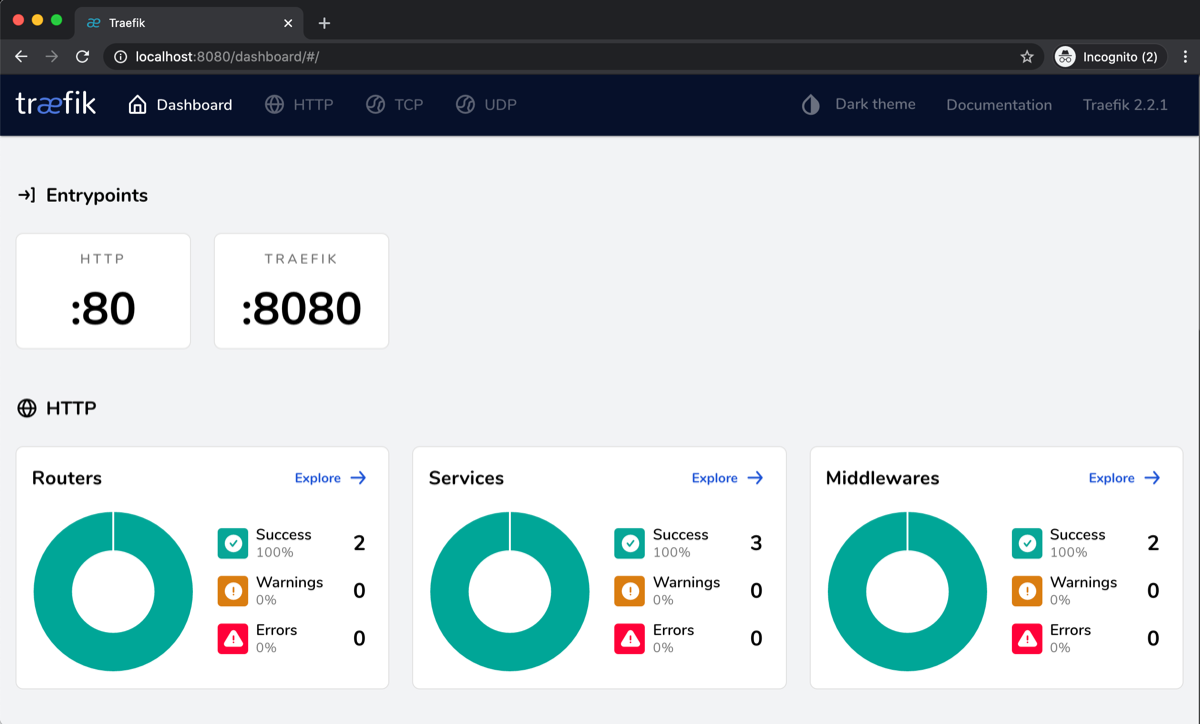Click the Services Success count 3
This screenshot has width=1200, height=725.
pos(756,543)
